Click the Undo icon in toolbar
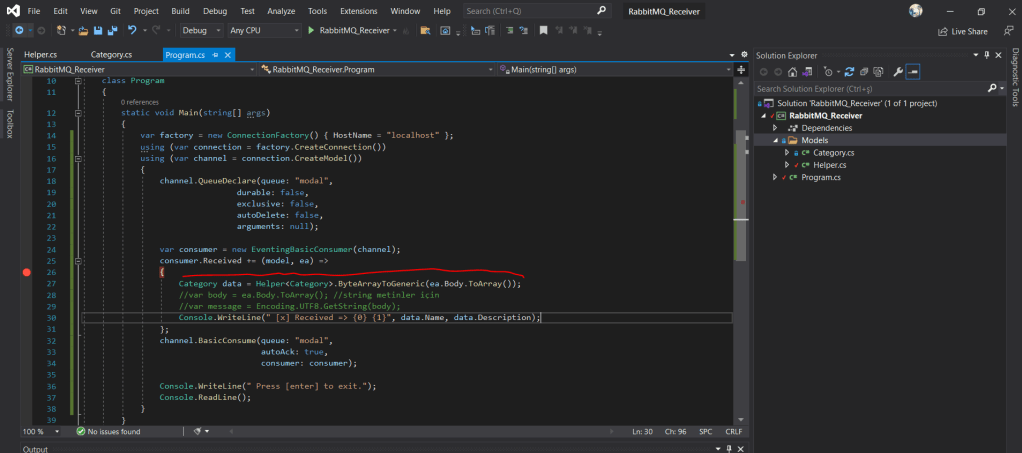Image resolution: width=1022 pixels, height=453 pixels. point(133,31)
